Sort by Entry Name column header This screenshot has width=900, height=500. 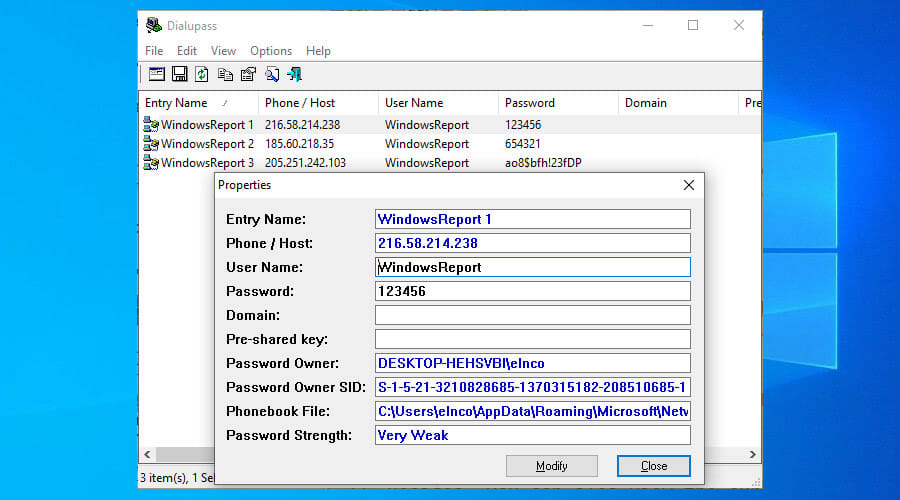(x=199, y=103)
